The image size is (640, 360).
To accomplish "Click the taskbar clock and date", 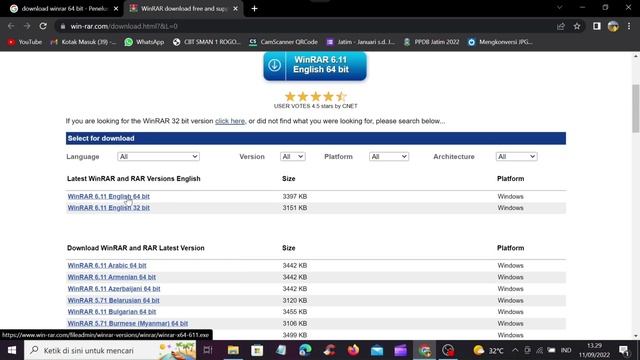I will pyautogui.click(x=594, y=350).
